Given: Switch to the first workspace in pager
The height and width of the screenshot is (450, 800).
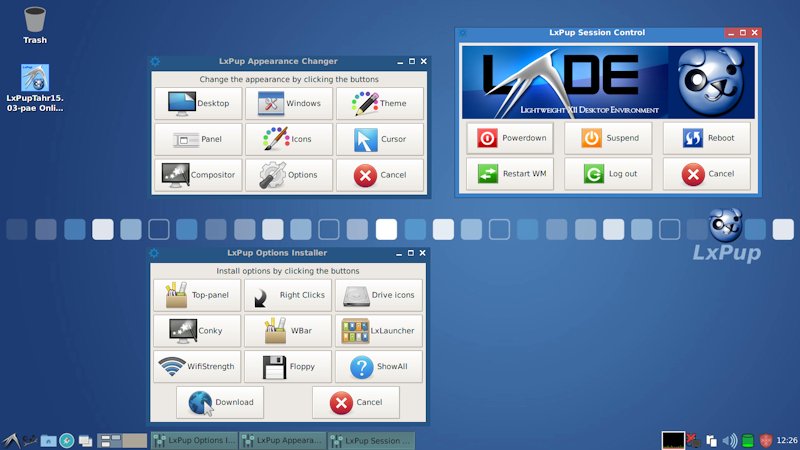Looking at the screenshot, I should pos(110,440).
